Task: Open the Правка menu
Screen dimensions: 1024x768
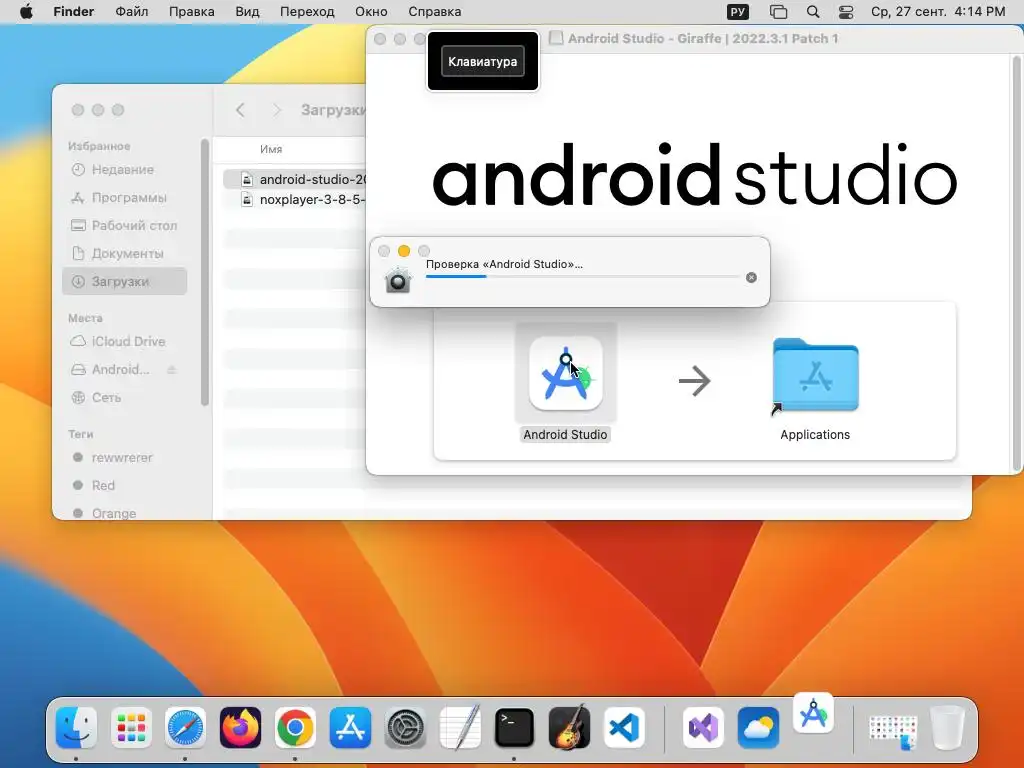Action: click(191, 12)
